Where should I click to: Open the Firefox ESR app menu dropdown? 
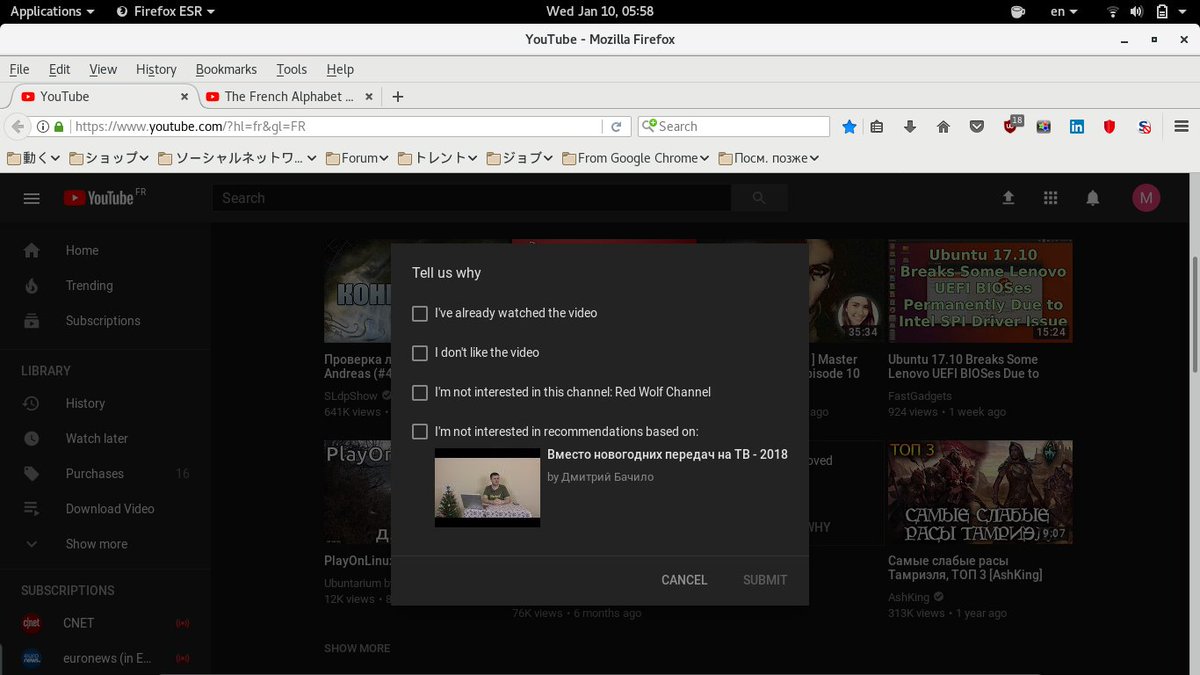point(165,12)
